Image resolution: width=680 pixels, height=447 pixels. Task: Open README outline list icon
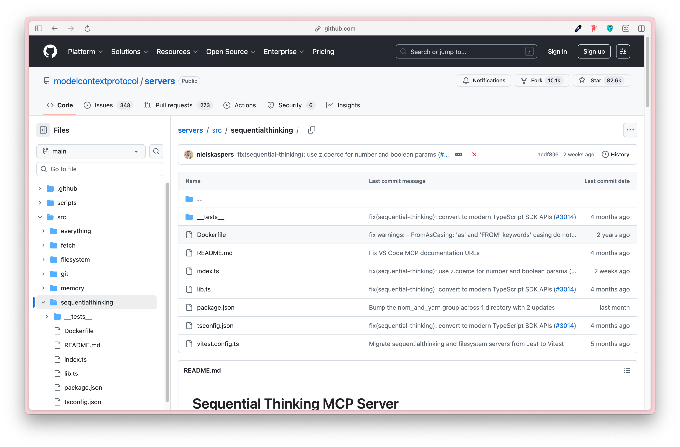627,371
